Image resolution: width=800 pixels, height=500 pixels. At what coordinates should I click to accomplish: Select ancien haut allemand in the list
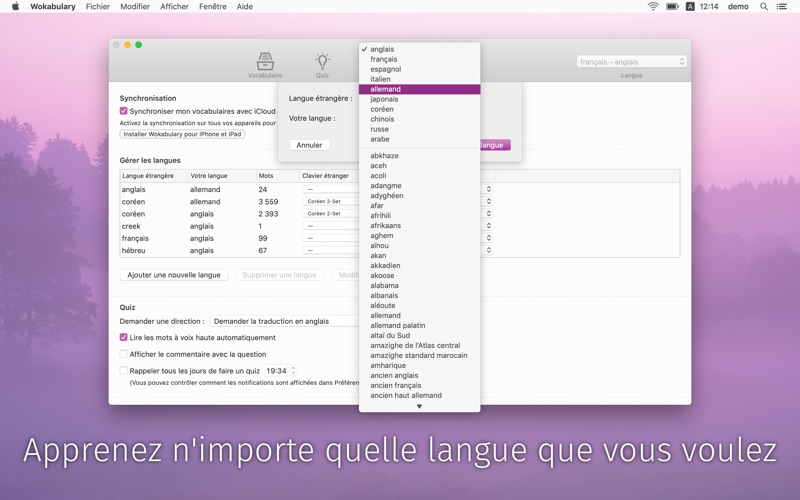point(419,395)
